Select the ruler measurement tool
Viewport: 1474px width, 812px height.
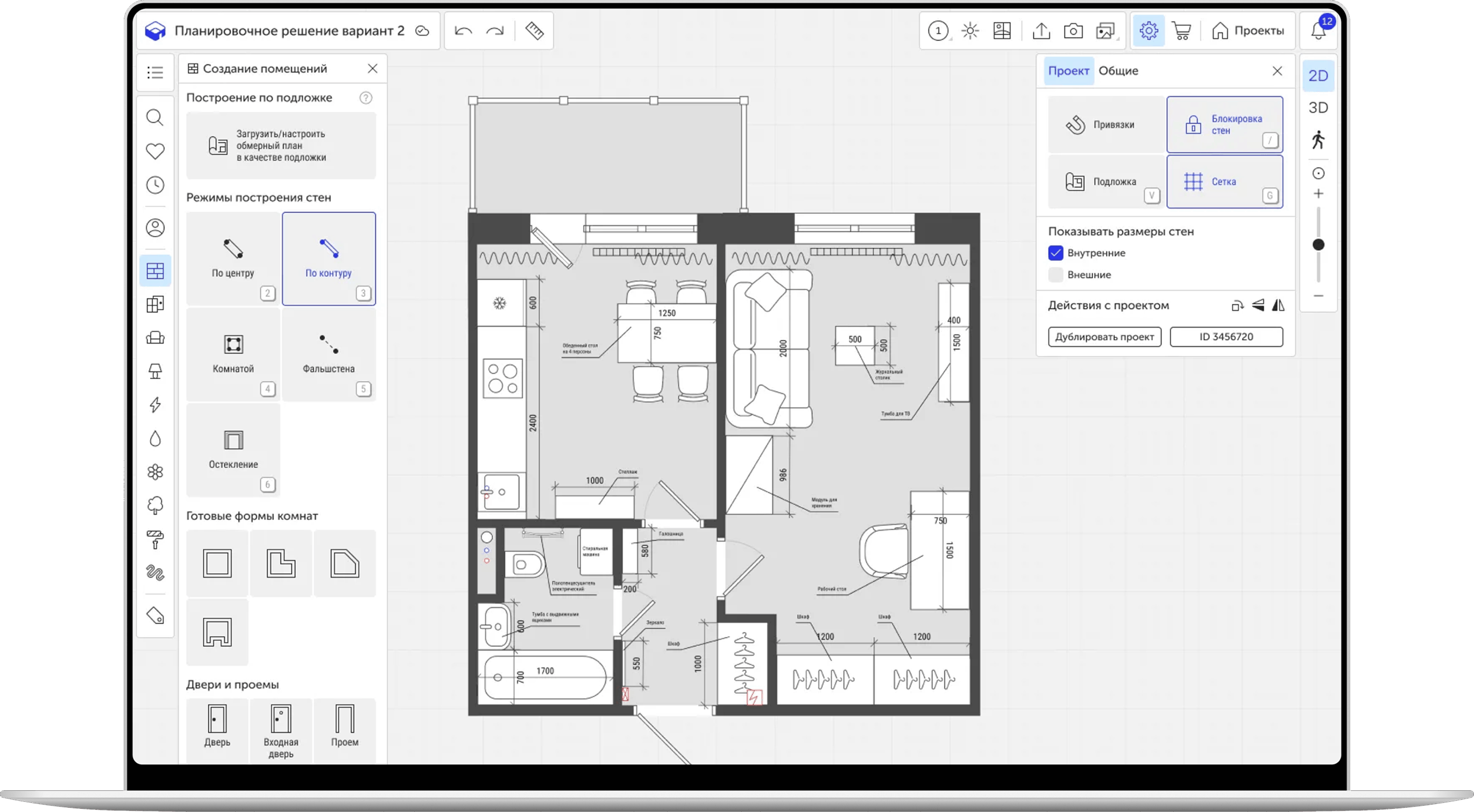click(534, 31)
